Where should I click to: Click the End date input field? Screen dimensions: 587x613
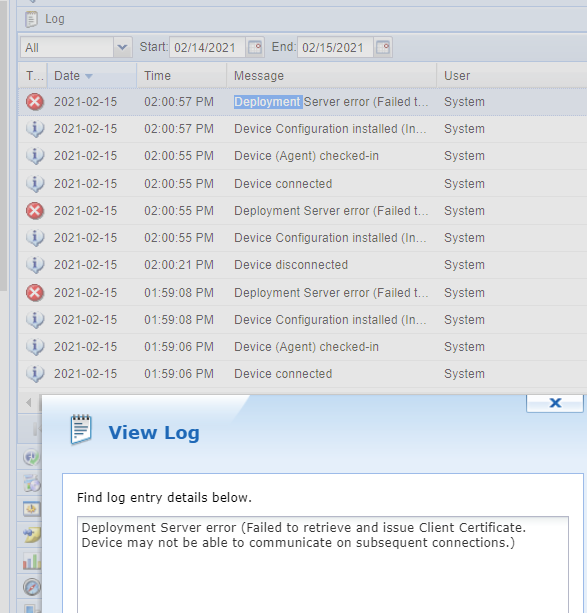pyautogui.click(x=335, y=47)
